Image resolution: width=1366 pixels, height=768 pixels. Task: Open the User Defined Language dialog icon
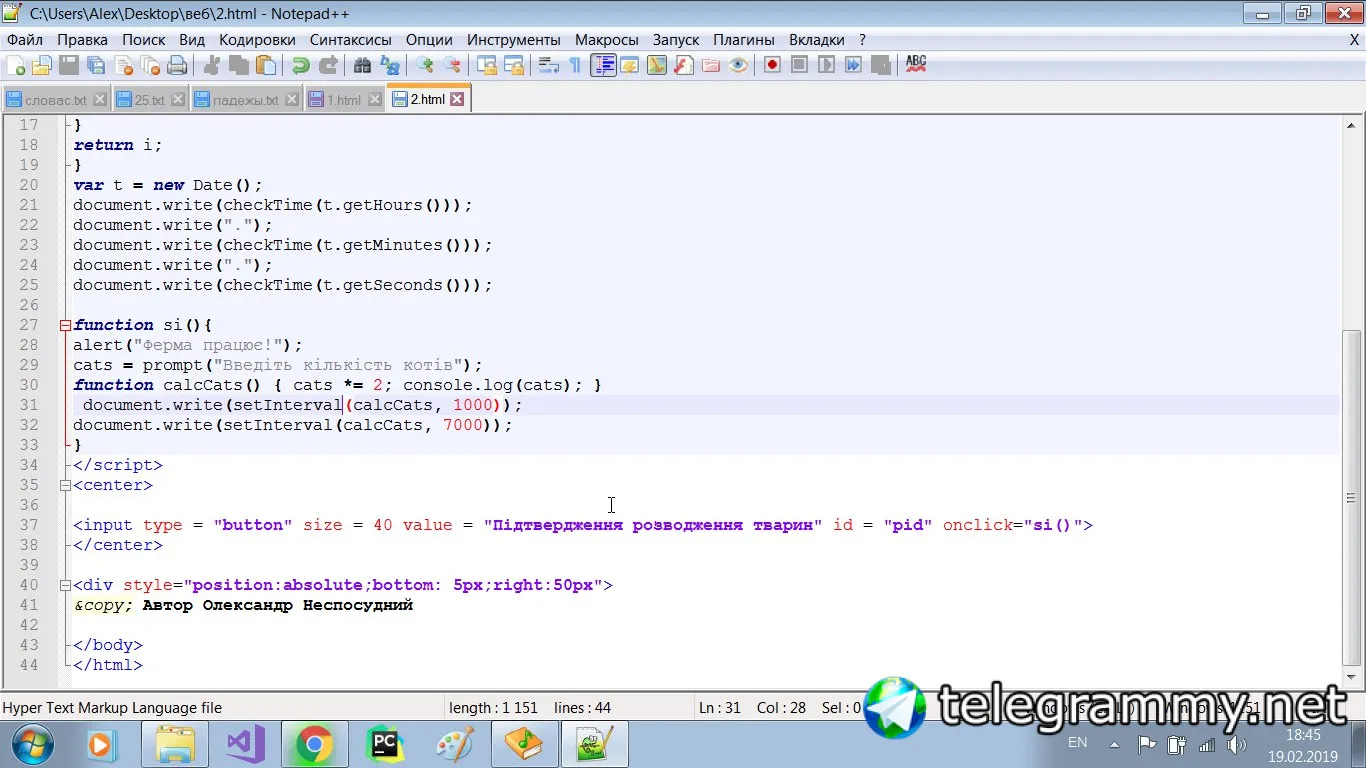click(629, 66)
